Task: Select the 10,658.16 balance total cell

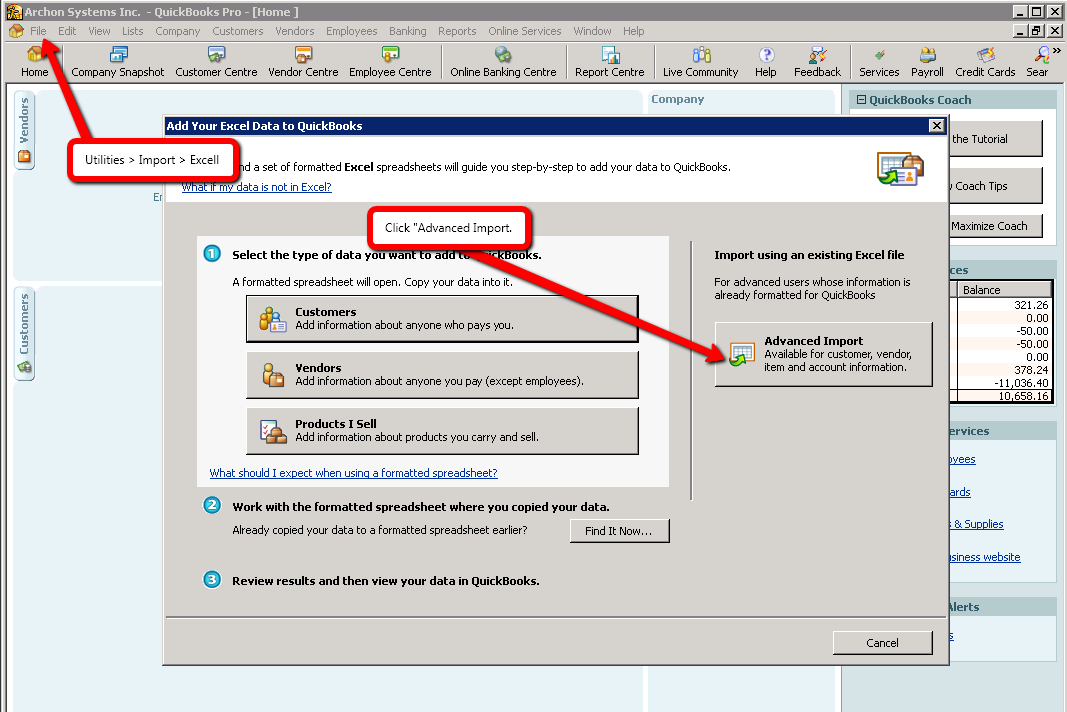Action: coord(1004,396)
